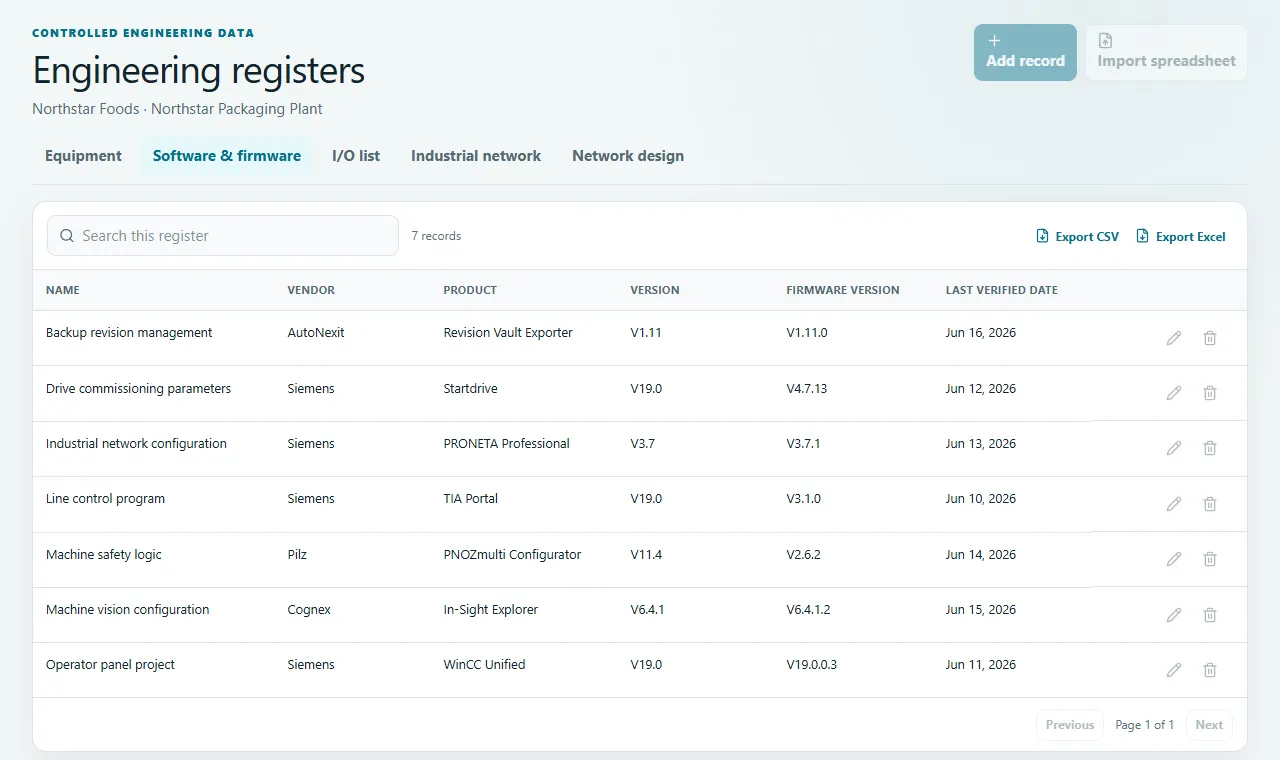Delete the Industrial network configuration entry

coord(1210,448)
